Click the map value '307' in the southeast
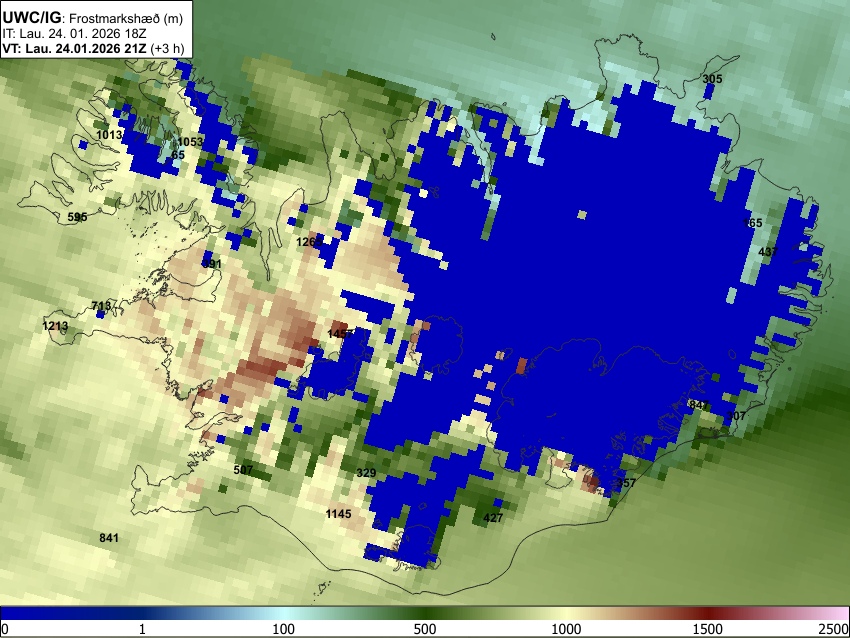850x638 pixels. coord(736,416)
